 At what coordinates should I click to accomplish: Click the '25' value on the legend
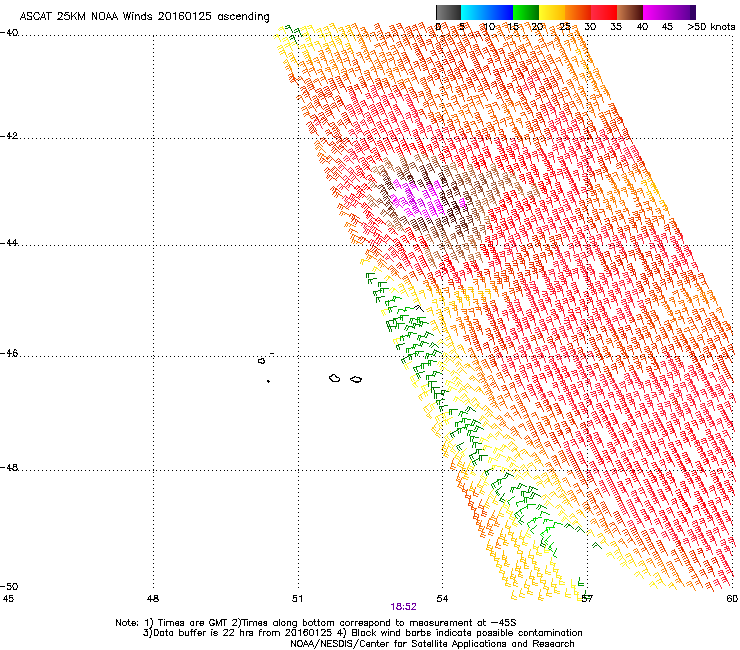click(x=565, y=27)
